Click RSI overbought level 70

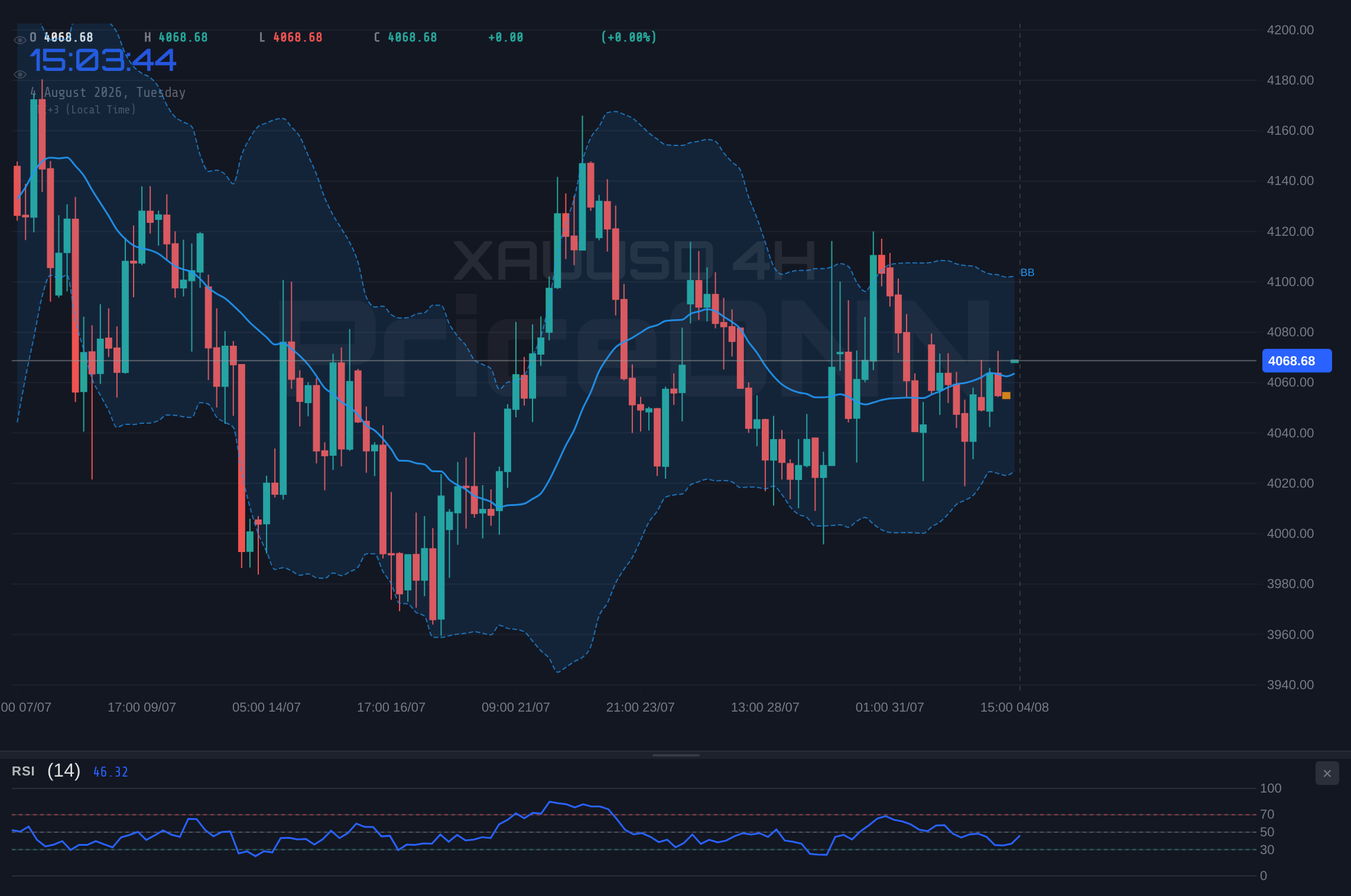[1267, 814]
